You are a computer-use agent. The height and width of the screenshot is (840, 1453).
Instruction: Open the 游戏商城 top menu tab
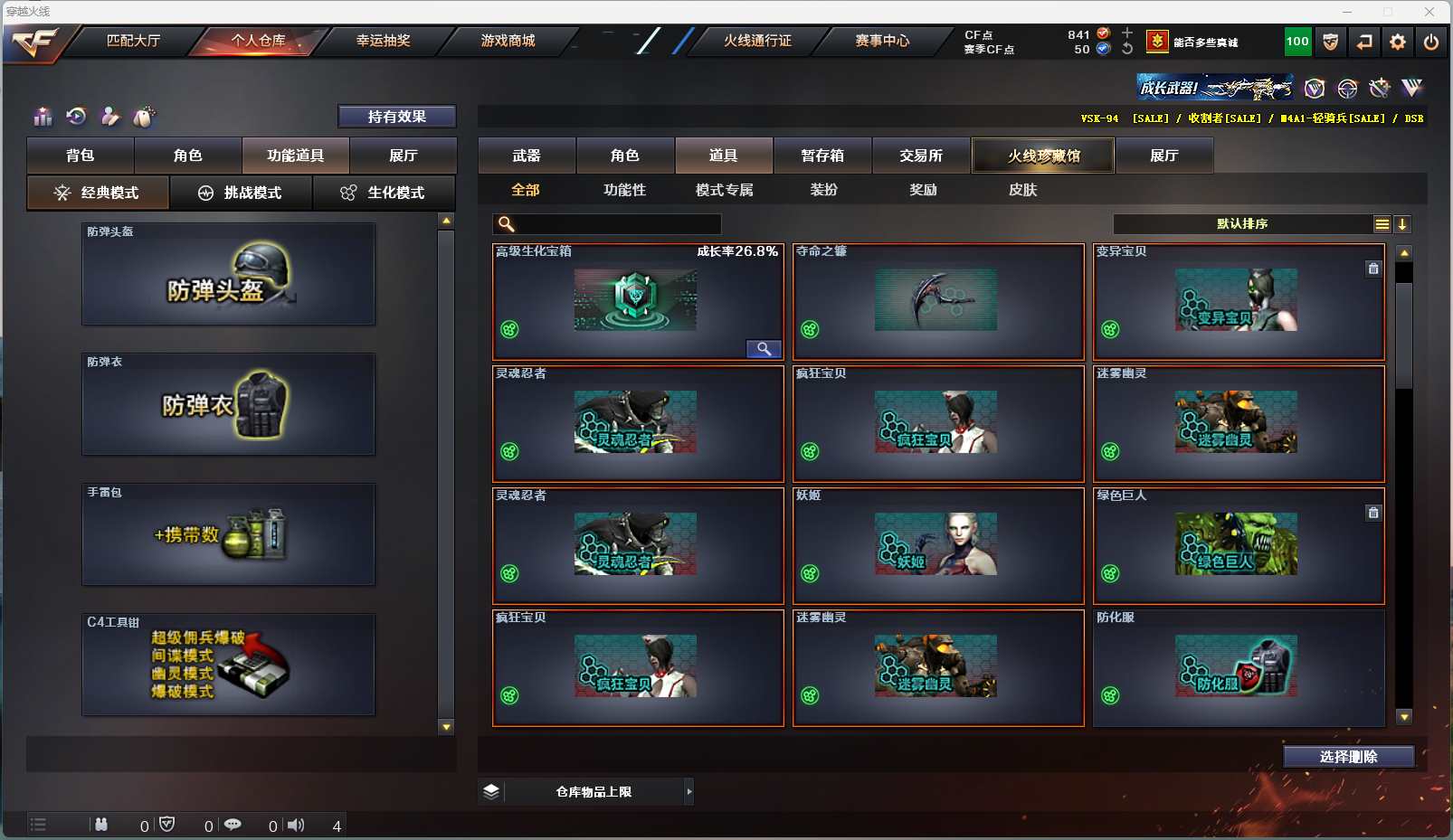point(508,41)
